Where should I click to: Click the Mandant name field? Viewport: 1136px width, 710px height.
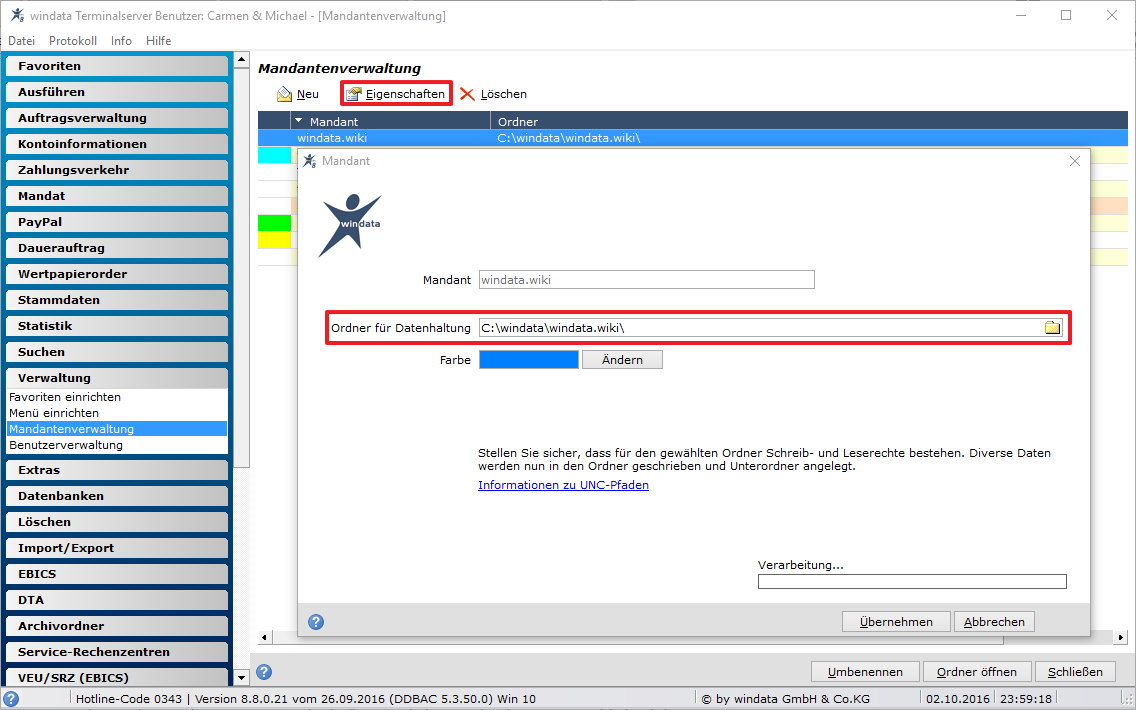(x=646, y=280)
